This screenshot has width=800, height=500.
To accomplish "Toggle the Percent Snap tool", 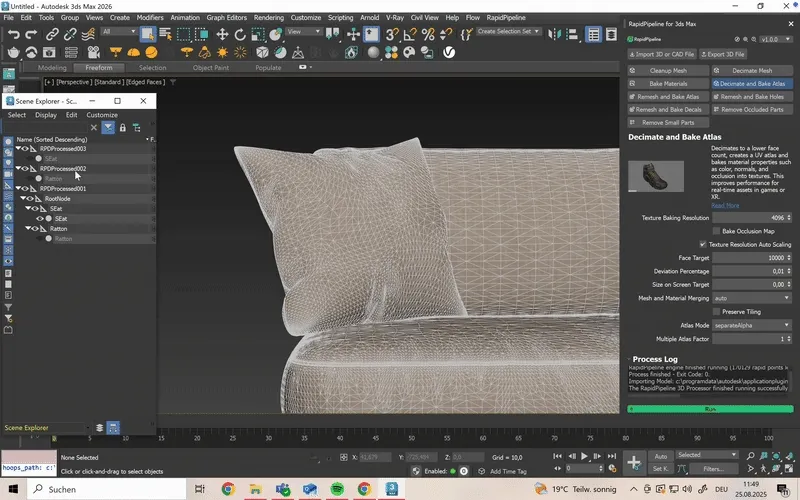I will point(427,34).
